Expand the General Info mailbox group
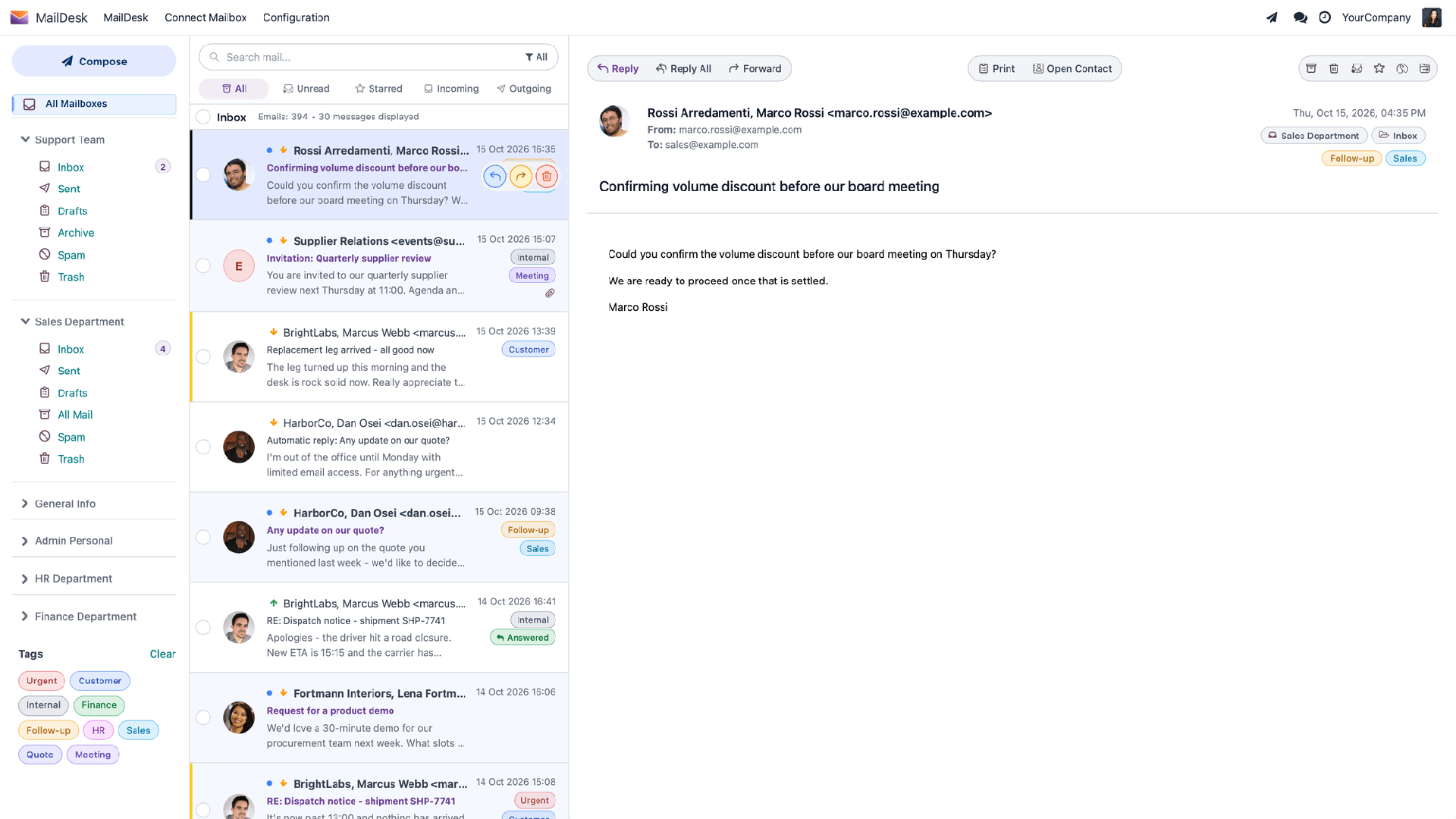Image resolution: width=1456 pixels, height=819 pixels. tap(25, 504)
